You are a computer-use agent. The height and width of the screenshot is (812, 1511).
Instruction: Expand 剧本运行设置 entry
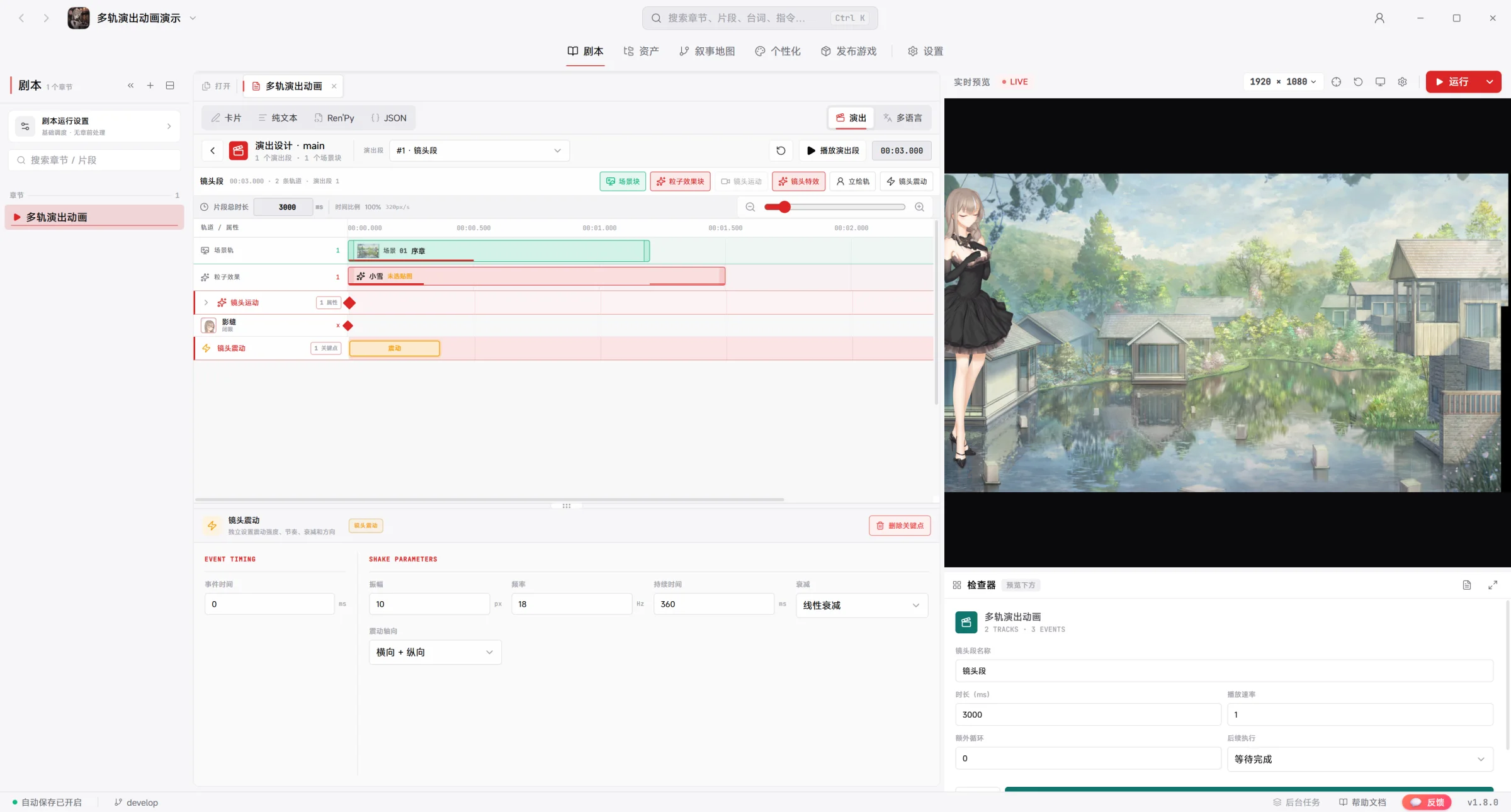94,126
